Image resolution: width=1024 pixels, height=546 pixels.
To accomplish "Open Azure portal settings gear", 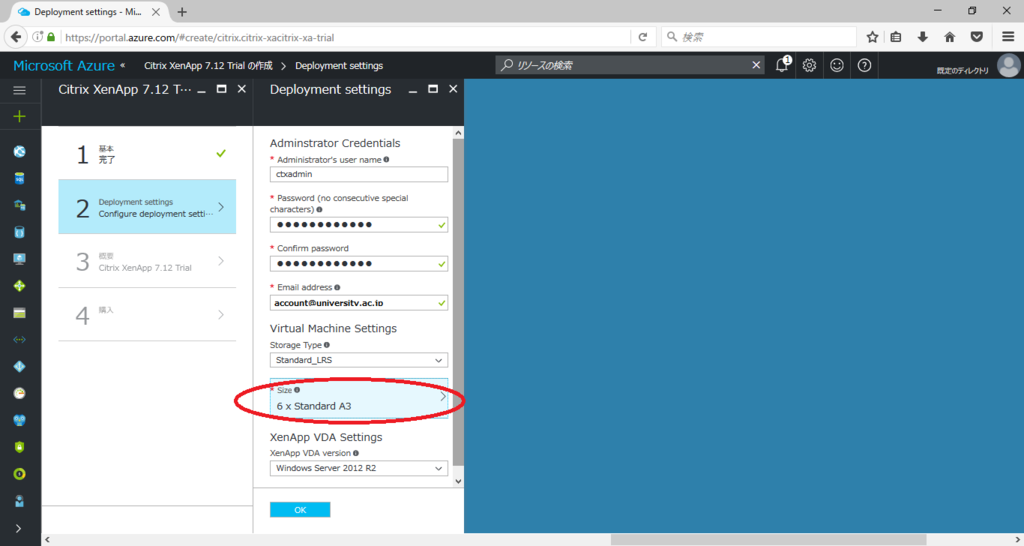I will click(809, 65).
